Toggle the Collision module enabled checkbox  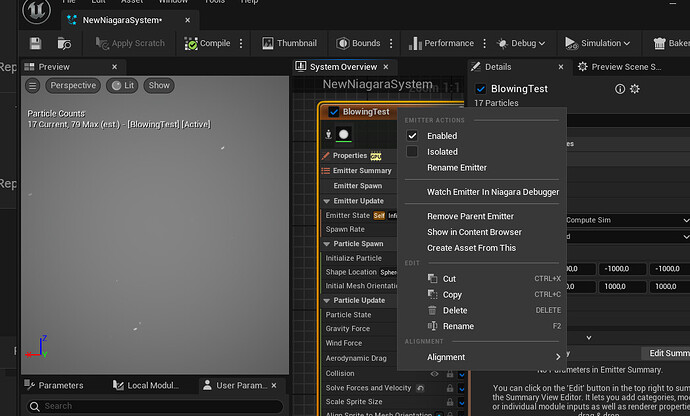(462, 375)
